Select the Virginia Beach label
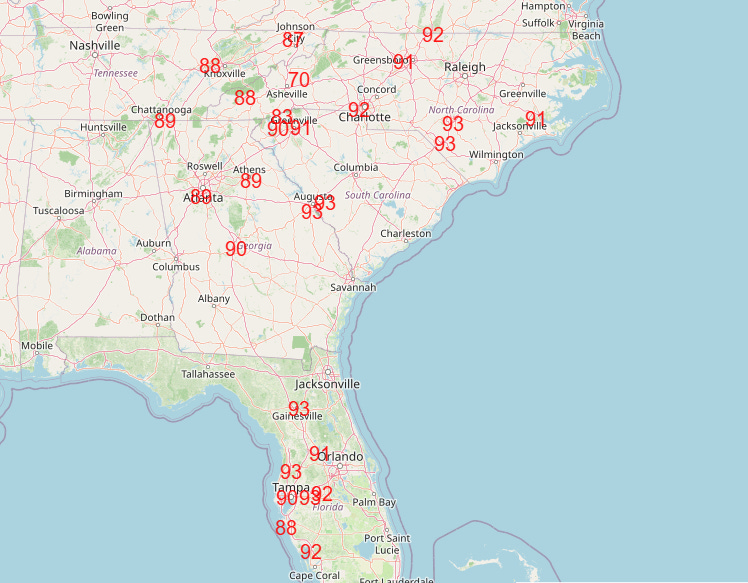The height and width of the screenshot is (583, 748). (586, 30)
